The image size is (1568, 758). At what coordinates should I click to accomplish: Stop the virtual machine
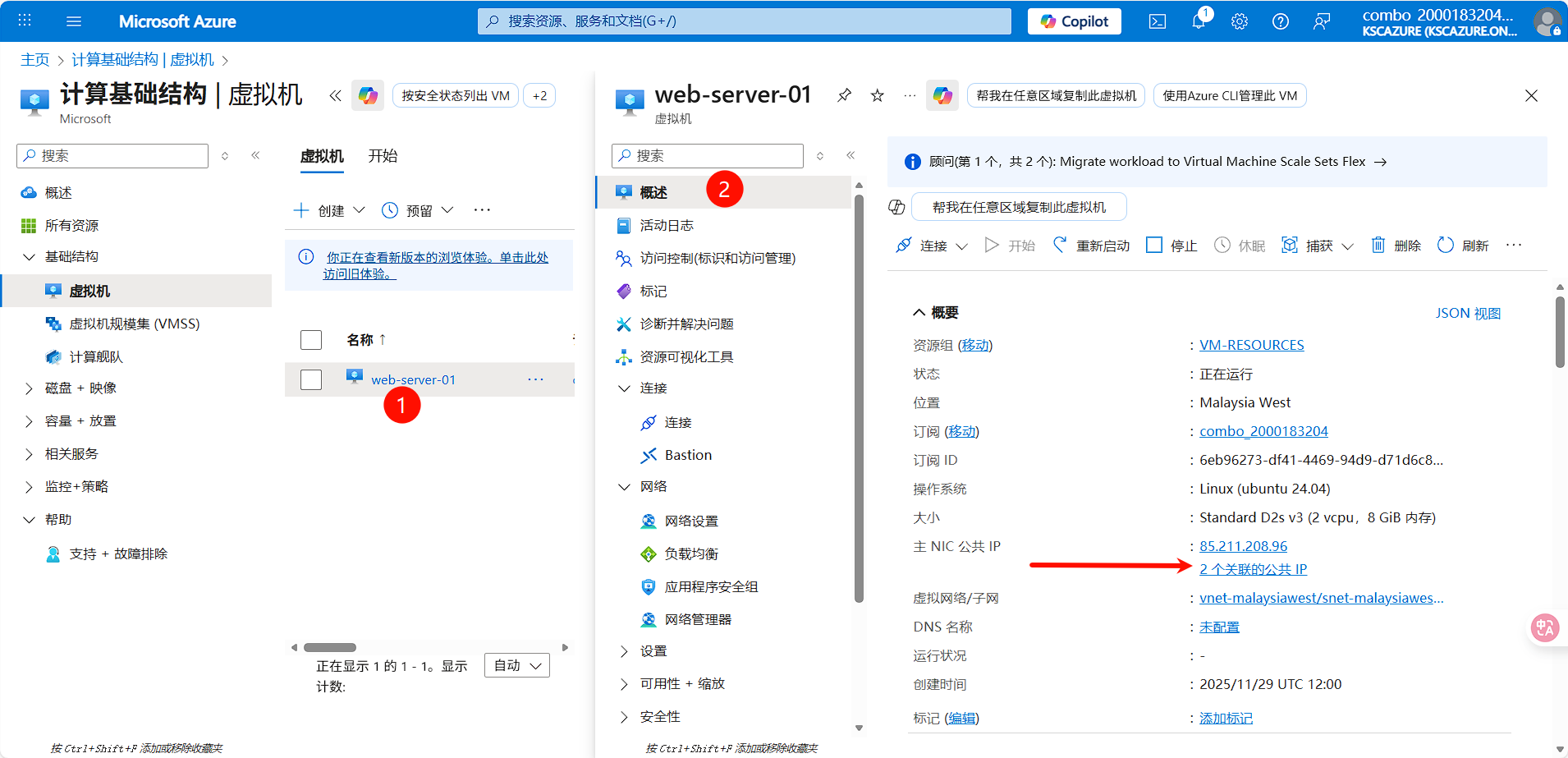coord(1171,246)
